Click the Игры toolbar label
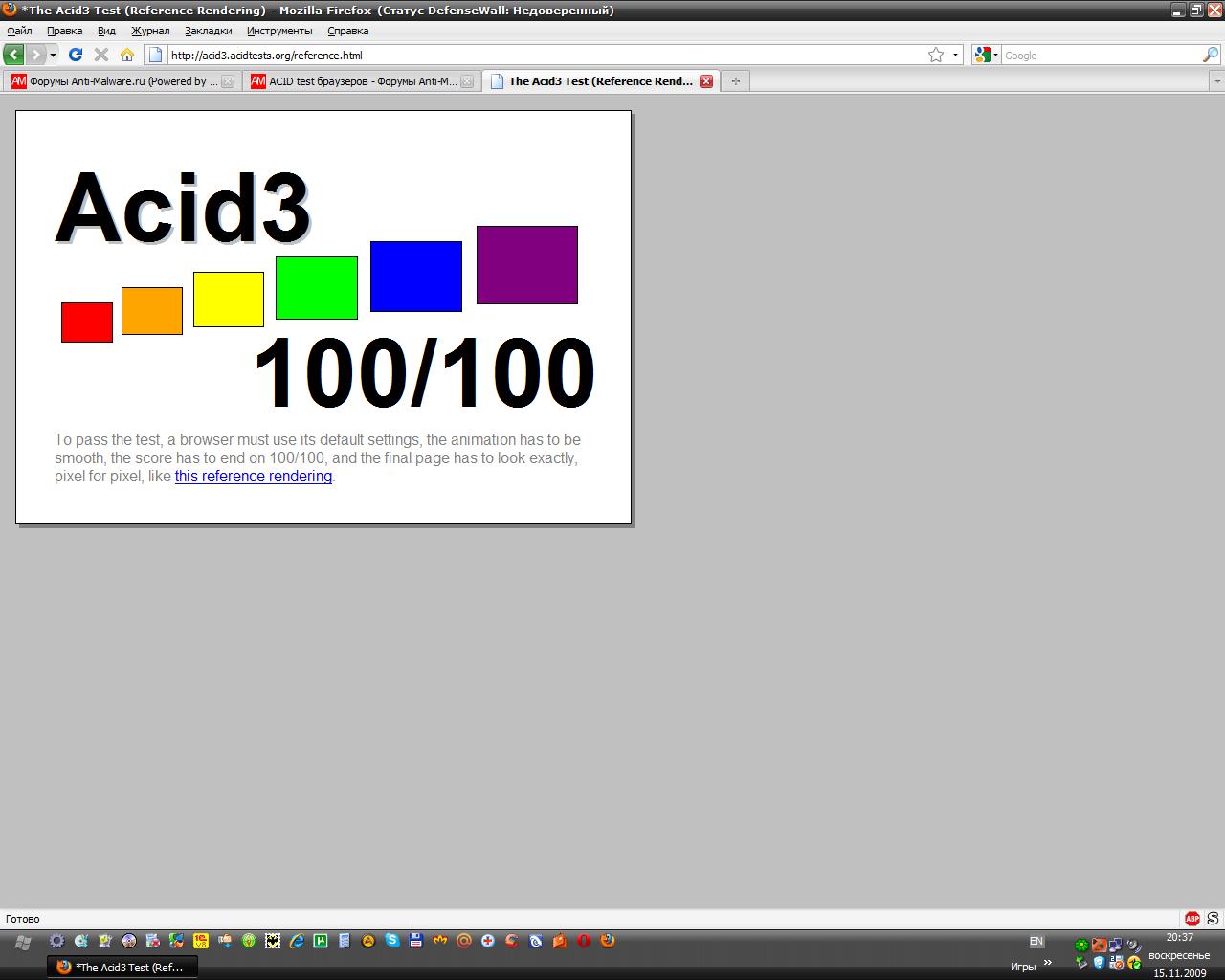The image size is (1225, 980). 1023,967
